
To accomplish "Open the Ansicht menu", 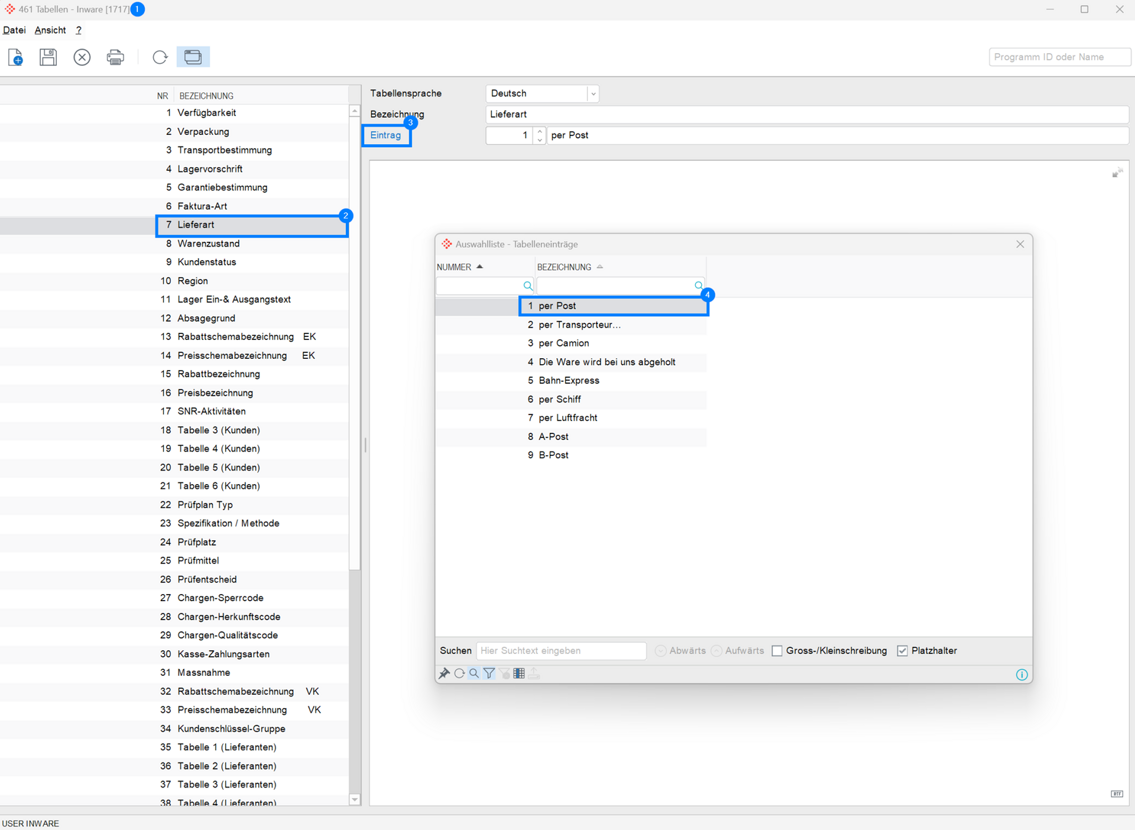I will [50, 31].
